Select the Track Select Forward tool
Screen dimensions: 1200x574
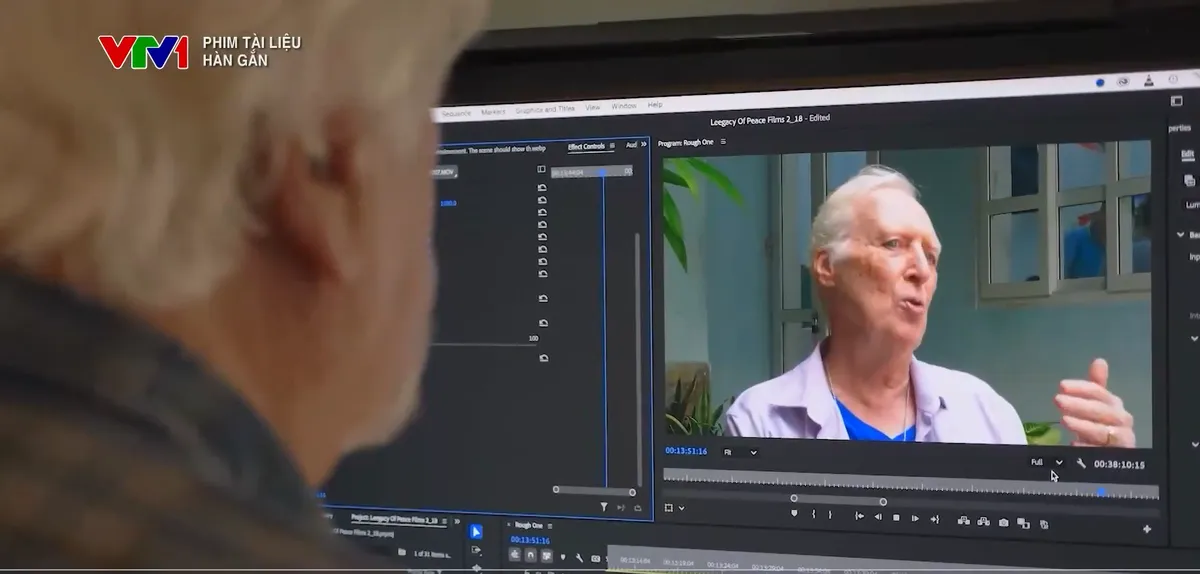476,550
